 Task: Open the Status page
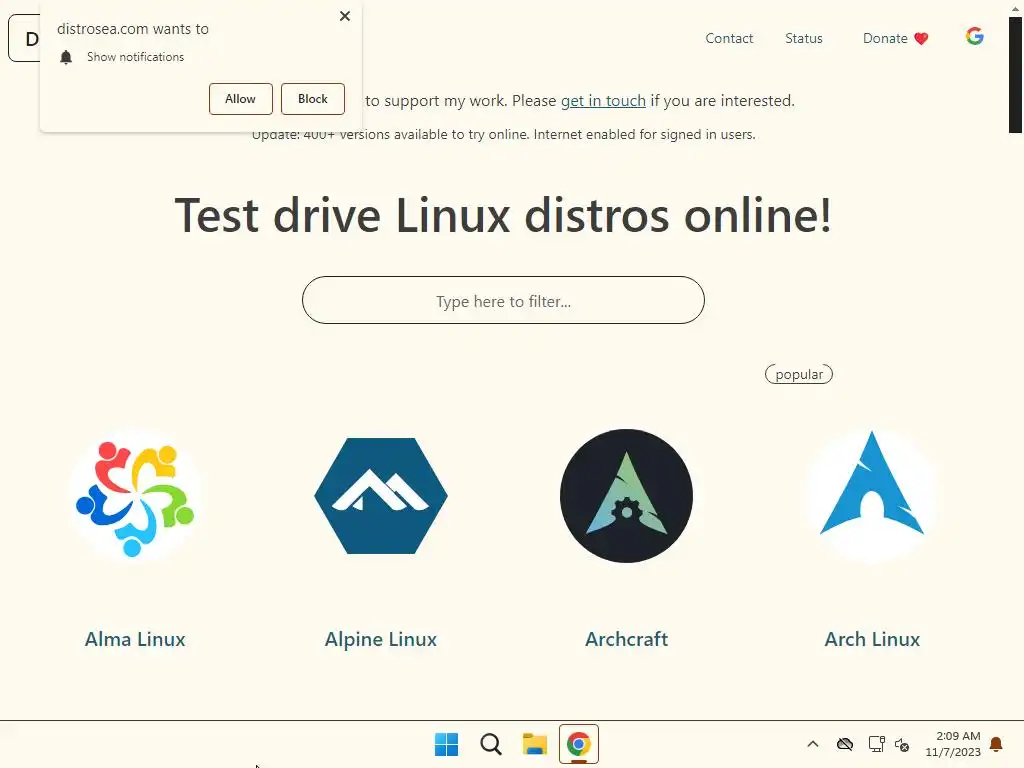(x=803, y=39)
